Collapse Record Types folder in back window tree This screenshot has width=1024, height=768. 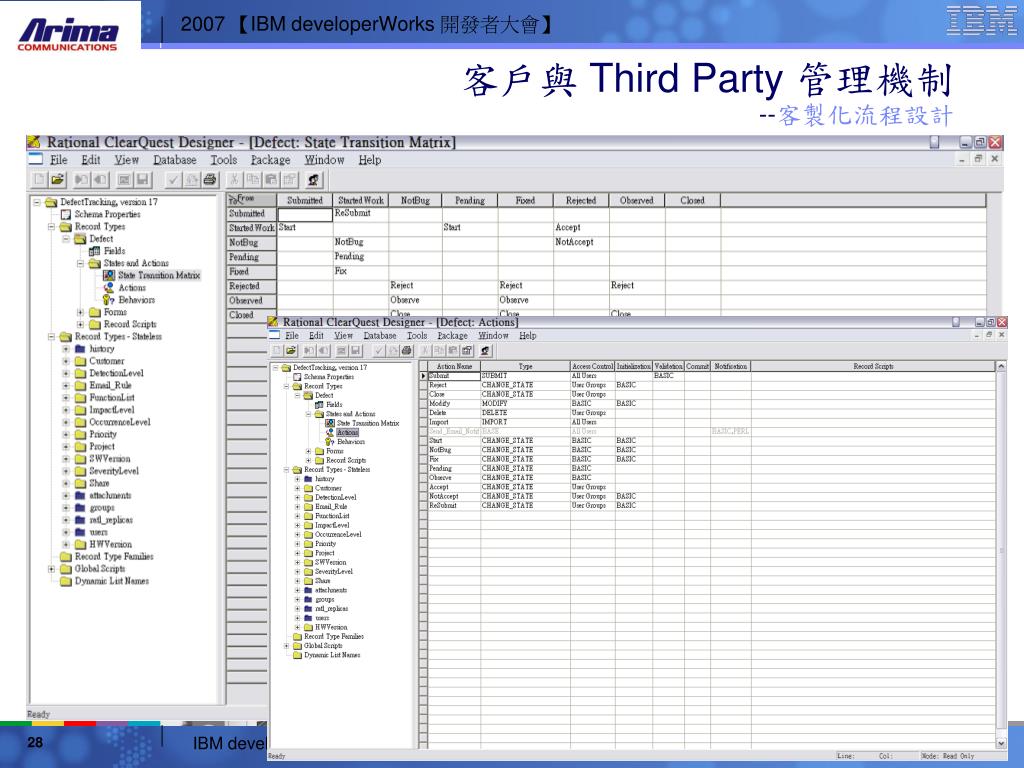point(52,227)
